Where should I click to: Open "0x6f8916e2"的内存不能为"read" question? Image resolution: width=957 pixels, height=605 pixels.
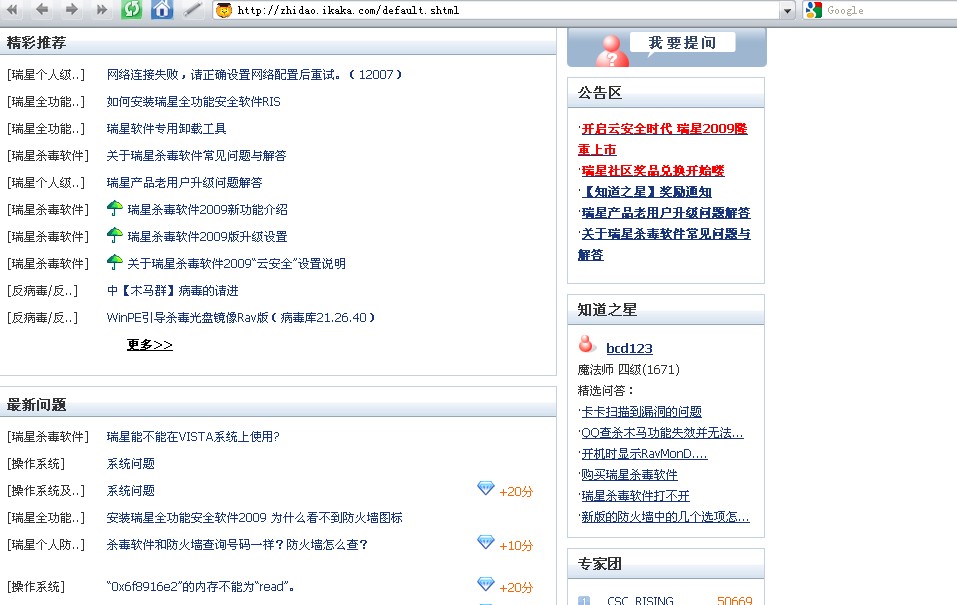tap(201, 587)
